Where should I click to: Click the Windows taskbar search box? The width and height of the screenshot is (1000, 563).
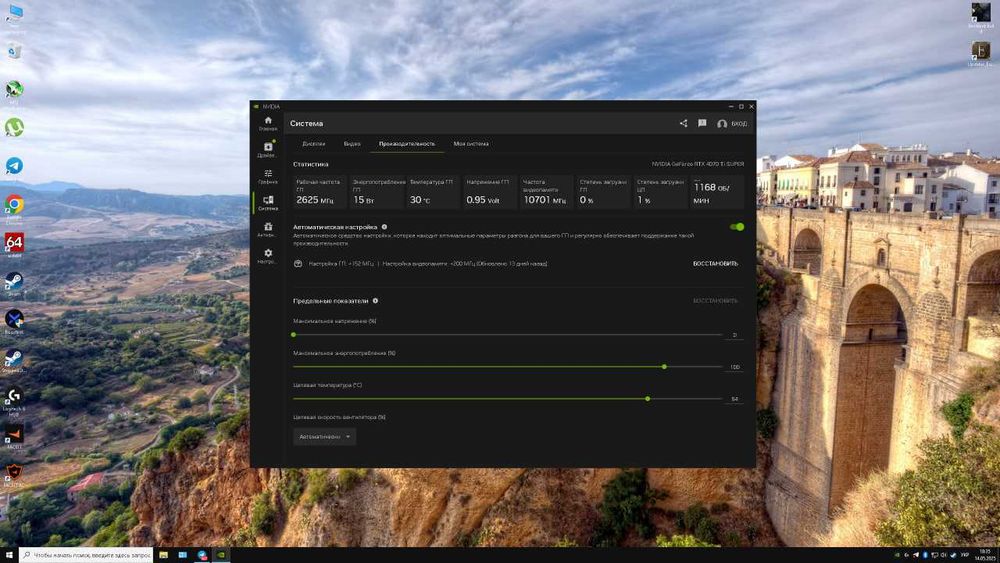point(85,555)
